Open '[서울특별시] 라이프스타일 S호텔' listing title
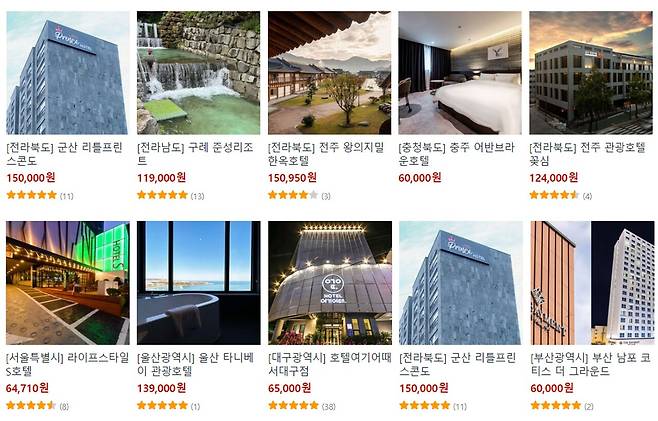The width and height of the screenshot is (658, 421). (67, 364)
